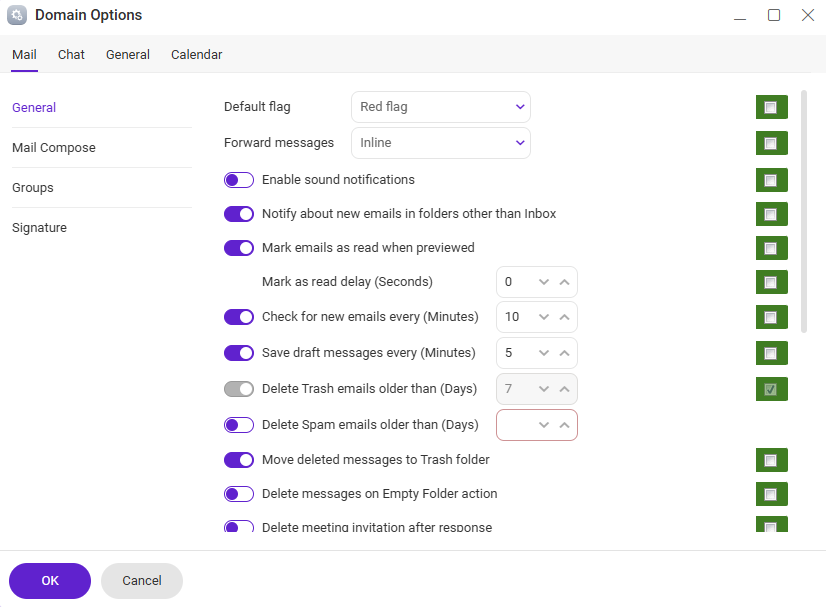Open the Signature section in the sidebar
Viewport: 826px width, 607px height.
tap(39, 227)
